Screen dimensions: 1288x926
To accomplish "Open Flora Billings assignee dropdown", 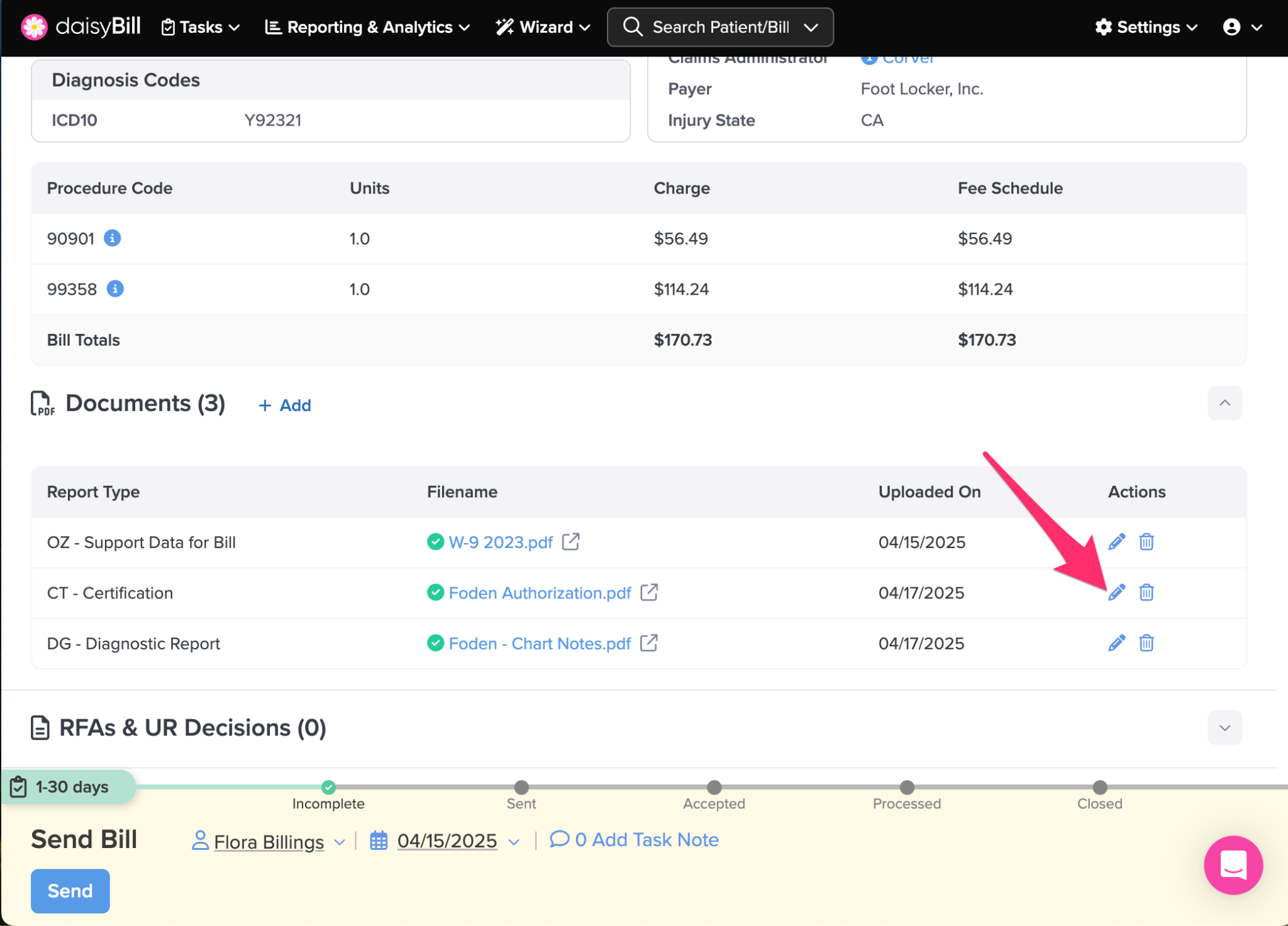I will pyautogui.click(x=269, y=841).
